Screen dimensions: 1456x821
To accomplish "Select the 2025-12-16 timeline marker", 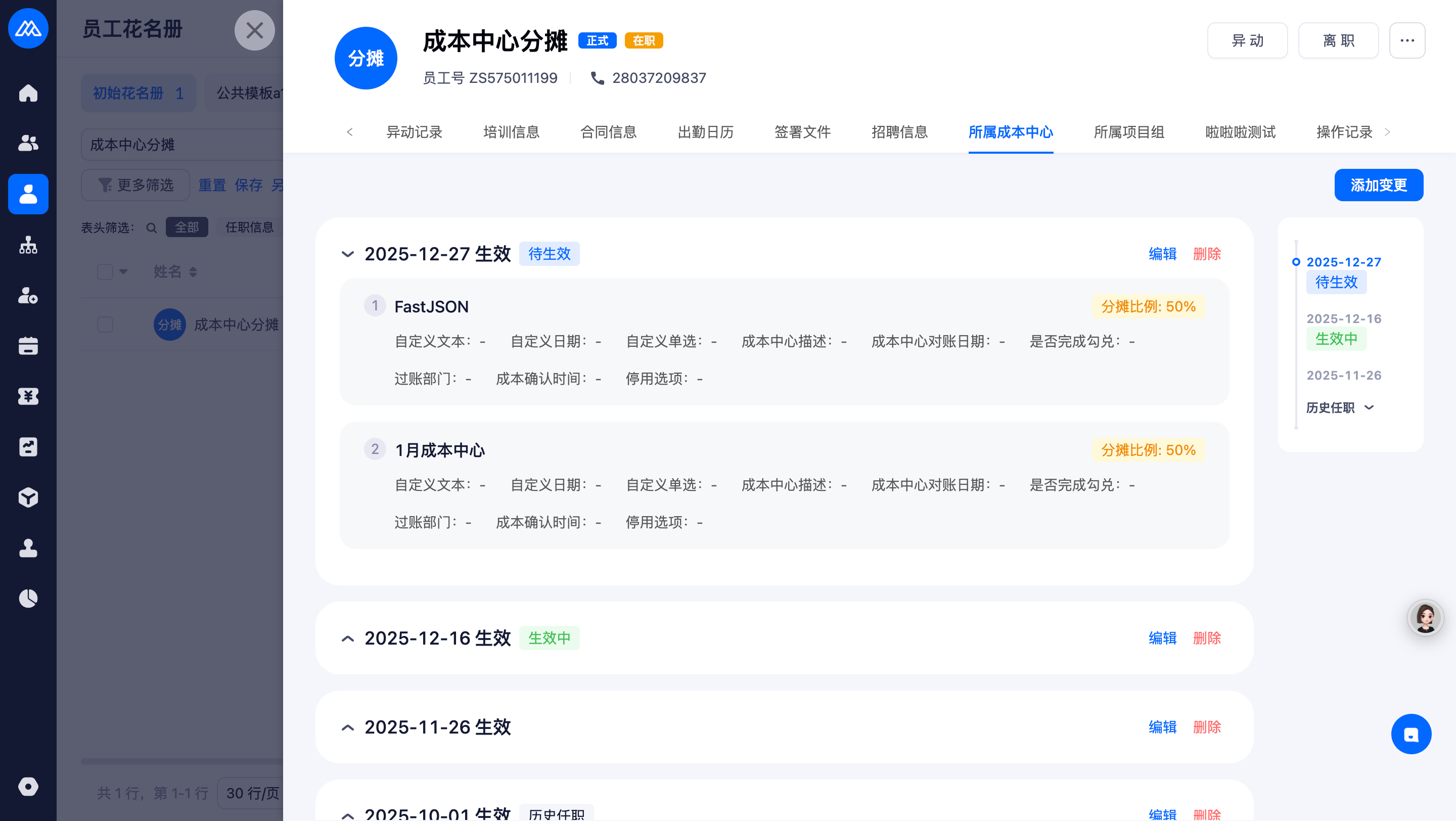I will click(x=1344, y=318).
